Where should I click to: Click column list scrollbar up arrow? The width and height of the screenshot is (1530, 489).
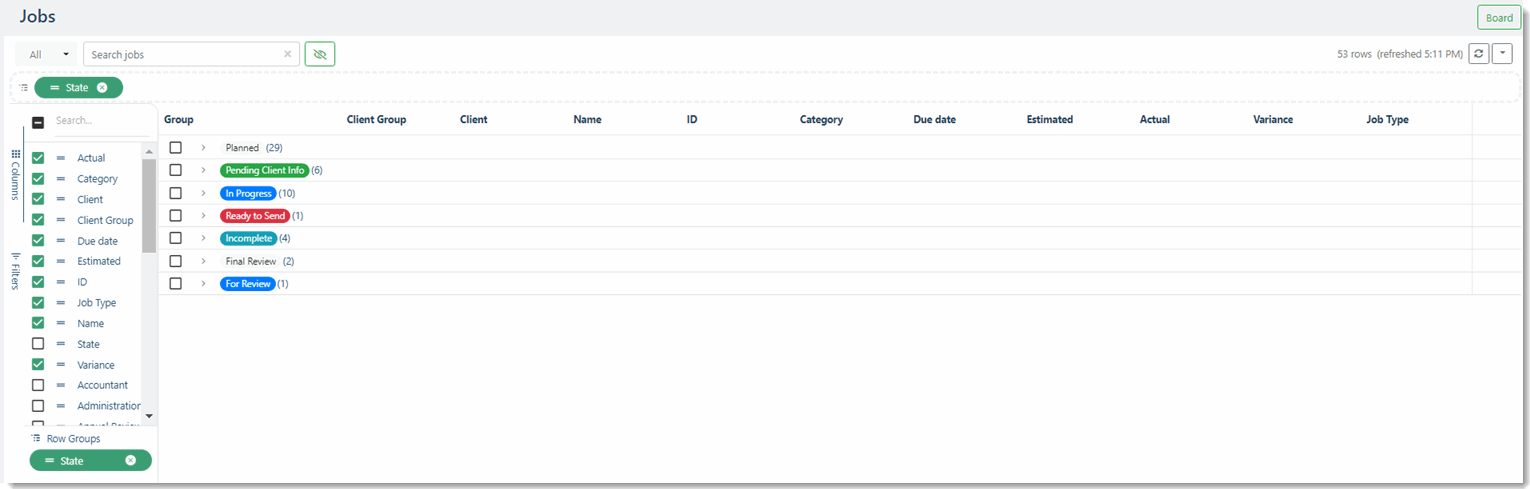(149, 152)
